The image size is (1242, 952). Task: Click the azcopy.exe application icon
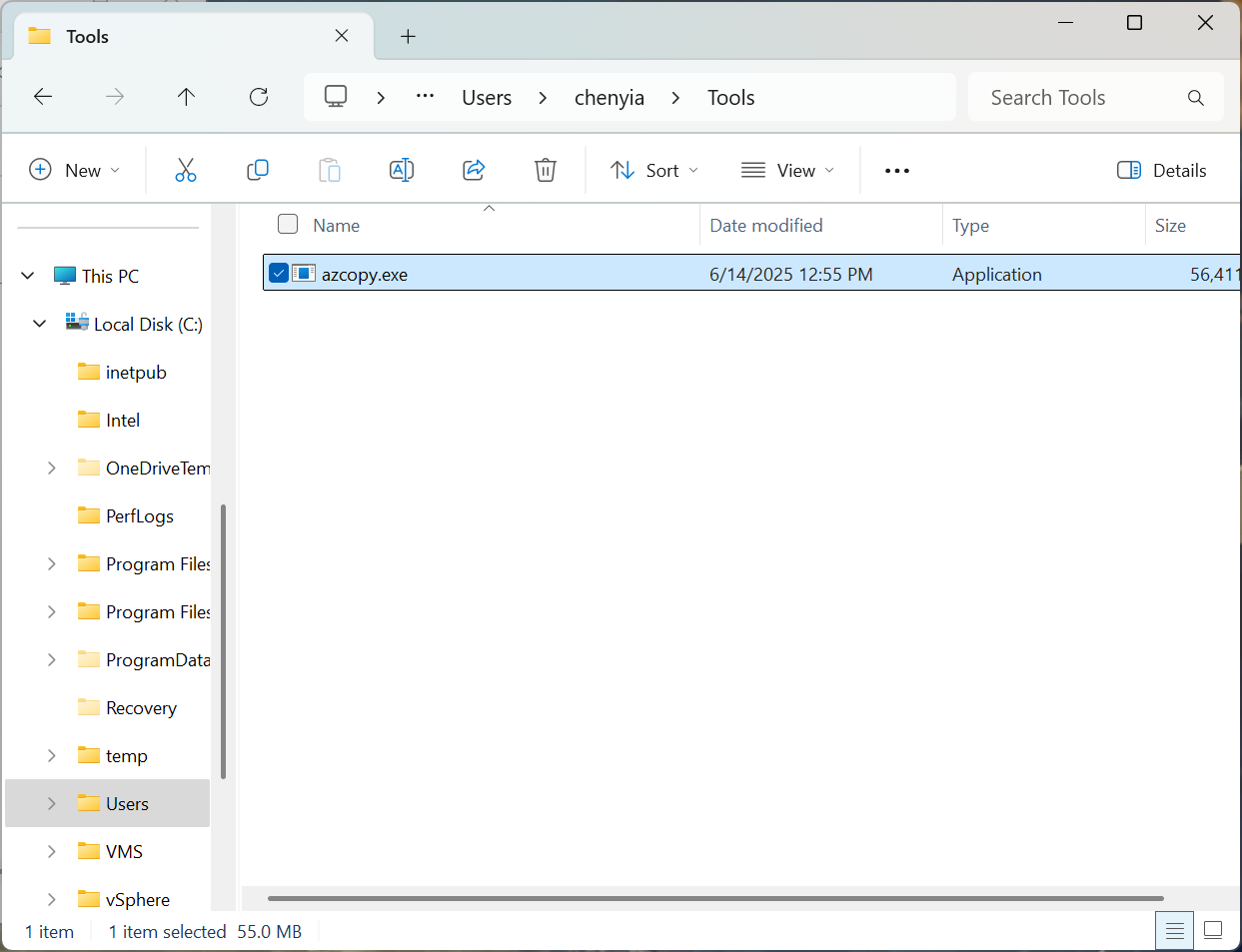[304, 273]
